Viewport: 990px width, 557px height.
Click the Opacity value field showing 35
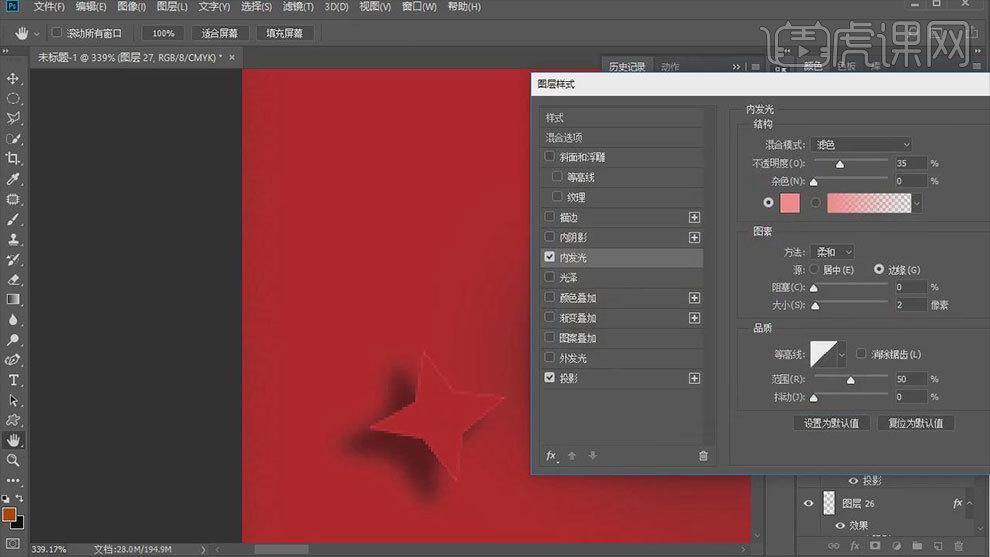tap(910, 163)
